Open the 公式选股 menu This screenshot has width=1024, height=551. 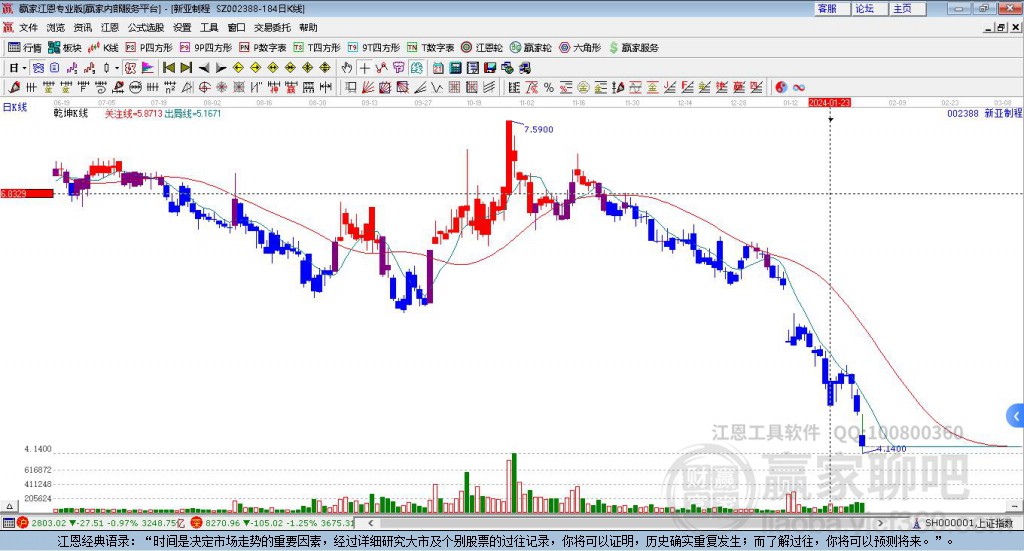(146, 27)
